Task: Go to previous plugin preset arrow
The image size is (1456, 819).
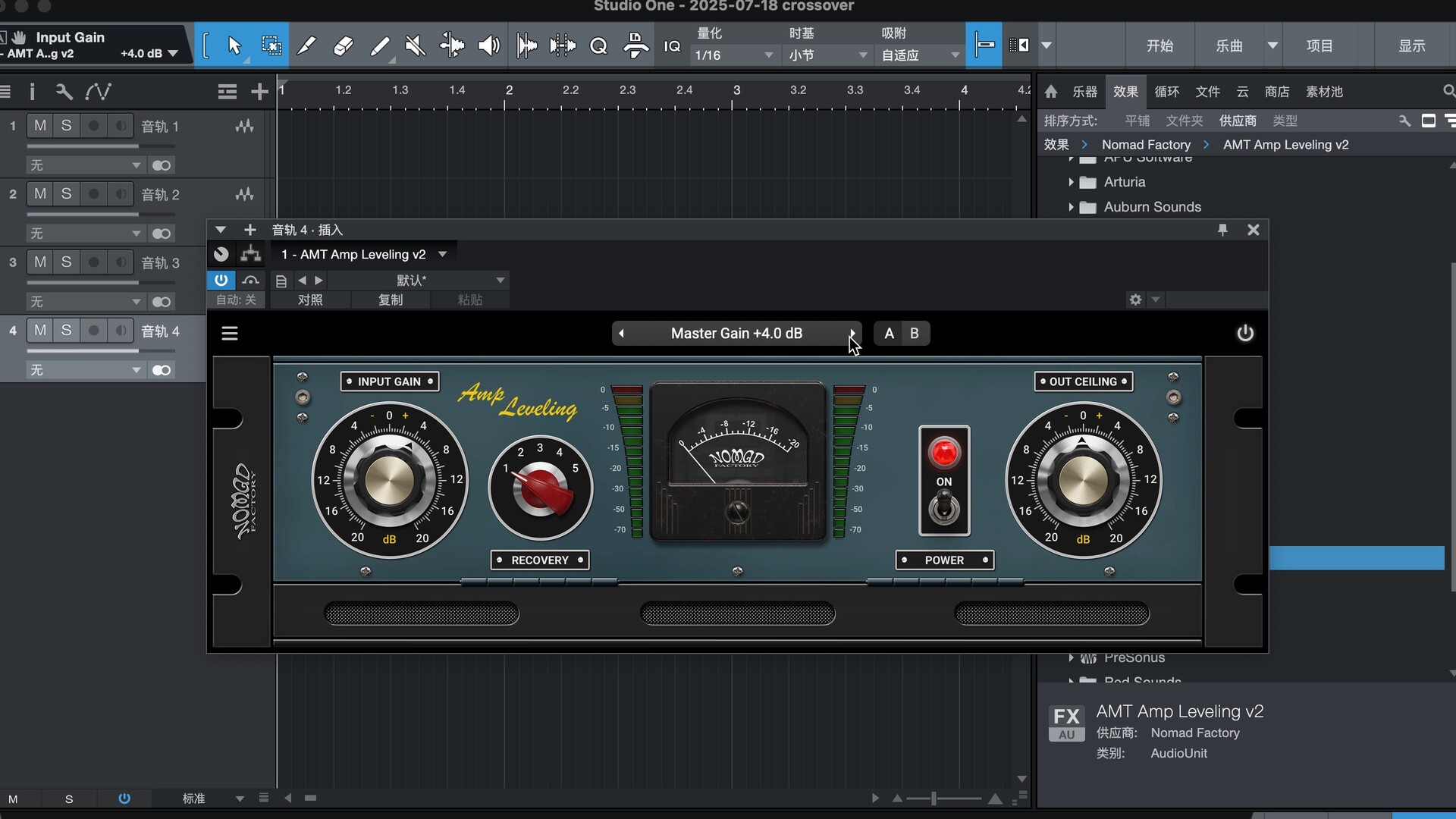Action: point(621,334)
